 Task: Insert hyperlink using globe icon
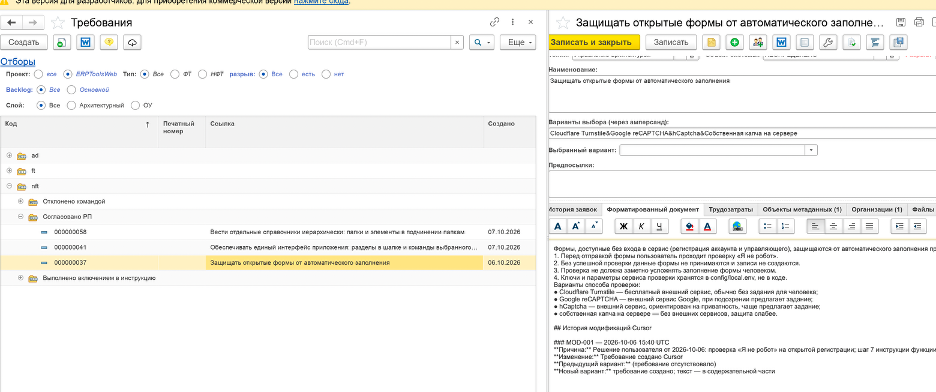pyautogui.click(x=737, y=226)
